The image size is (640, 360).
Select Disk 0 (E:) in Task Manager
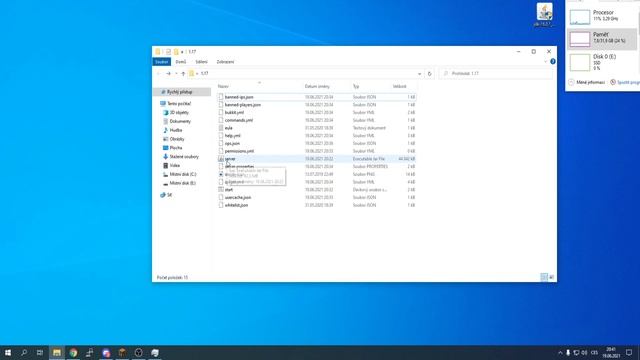(x=602, y=62)
